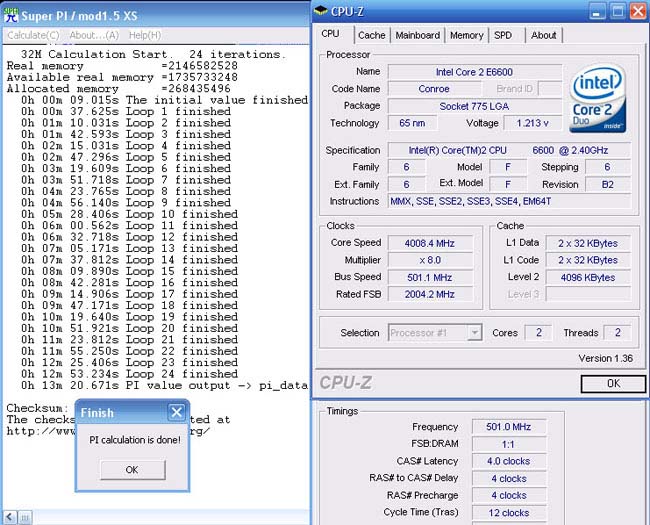Click OK in the Finish dialog
Screen dimensions: 650x525
(x=133, y=470)
